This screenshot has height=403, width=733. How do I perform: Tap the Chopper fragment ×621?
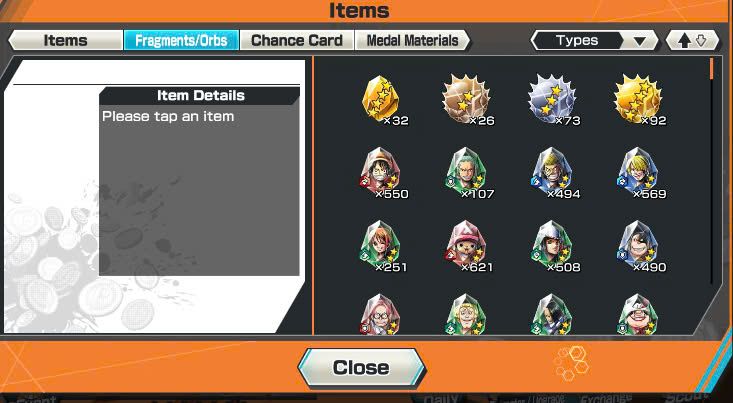(467, 246)
